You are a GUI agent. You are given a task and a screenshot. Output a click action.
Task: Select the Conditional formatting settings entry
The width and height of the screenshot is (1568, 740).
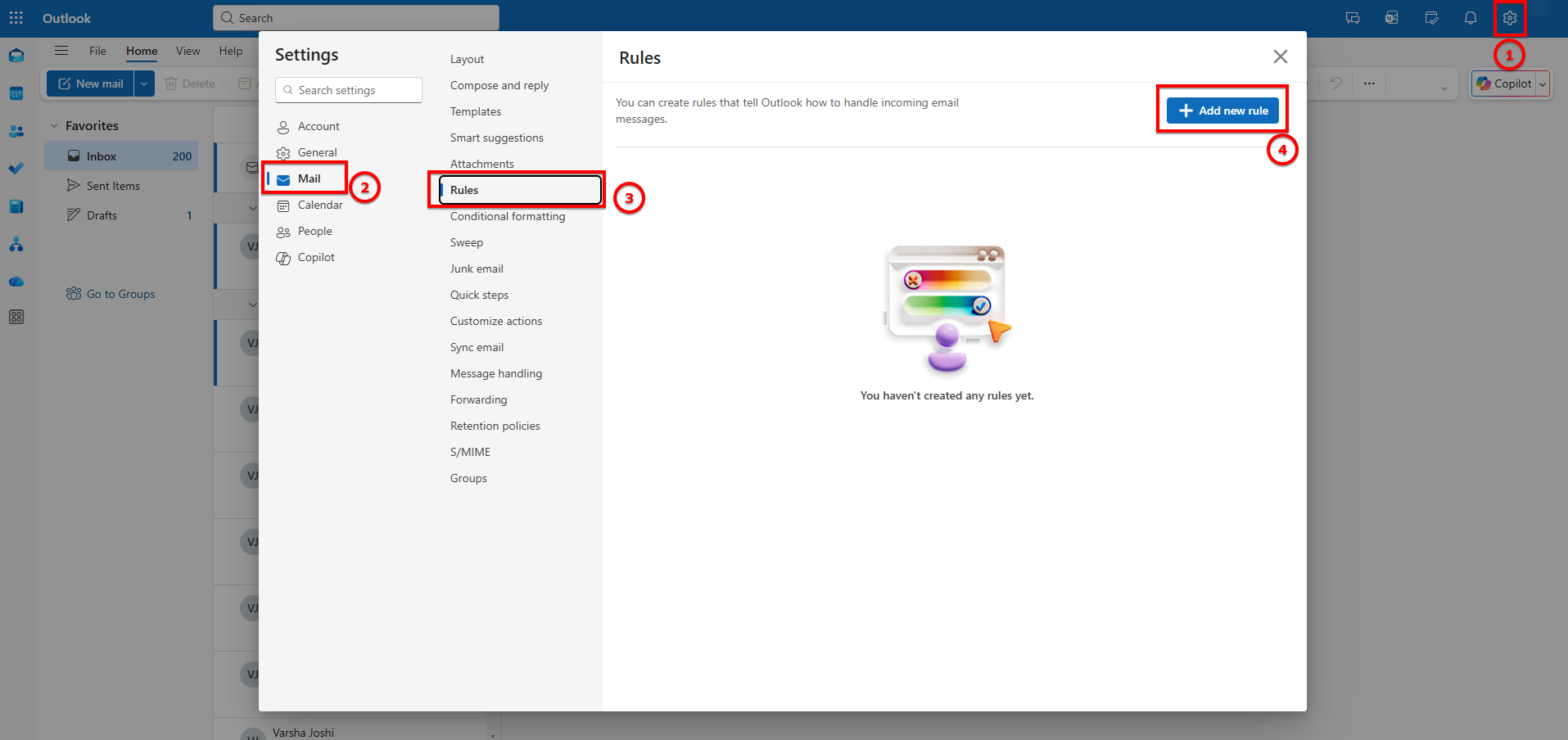click(x=508, y=216)
